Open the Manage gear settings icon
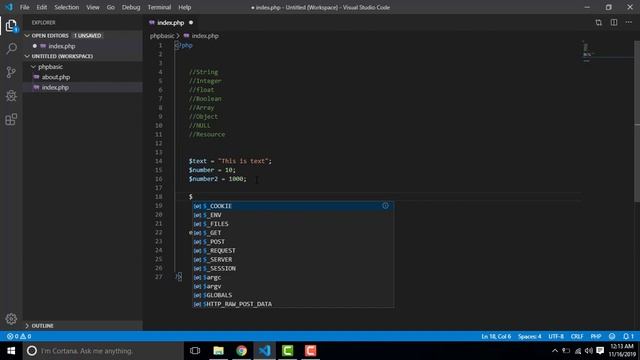Screen dimensions: 640x360 pyautogui.click(x=11, y=319)
